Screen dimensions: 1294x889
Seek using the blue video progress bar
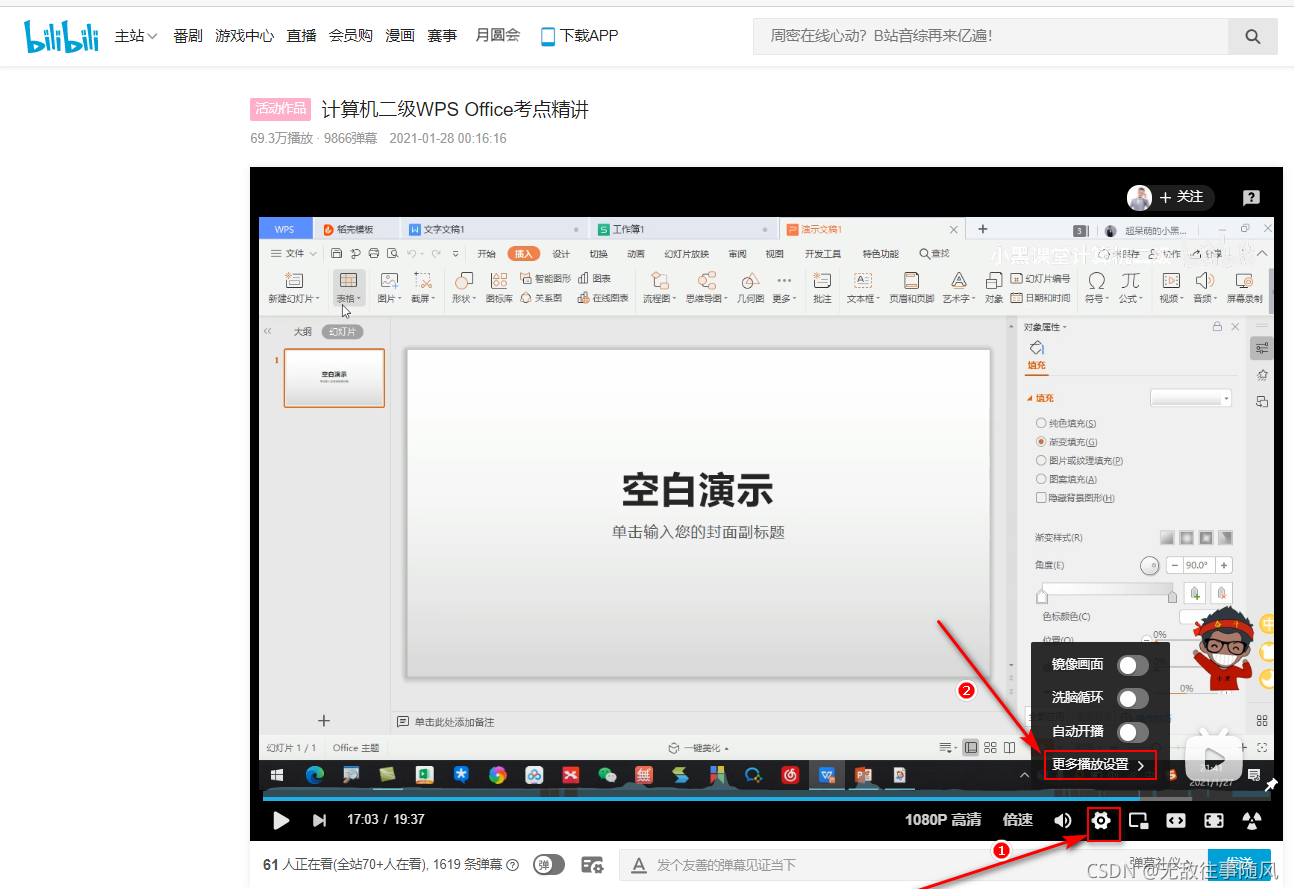pos(766,798)
